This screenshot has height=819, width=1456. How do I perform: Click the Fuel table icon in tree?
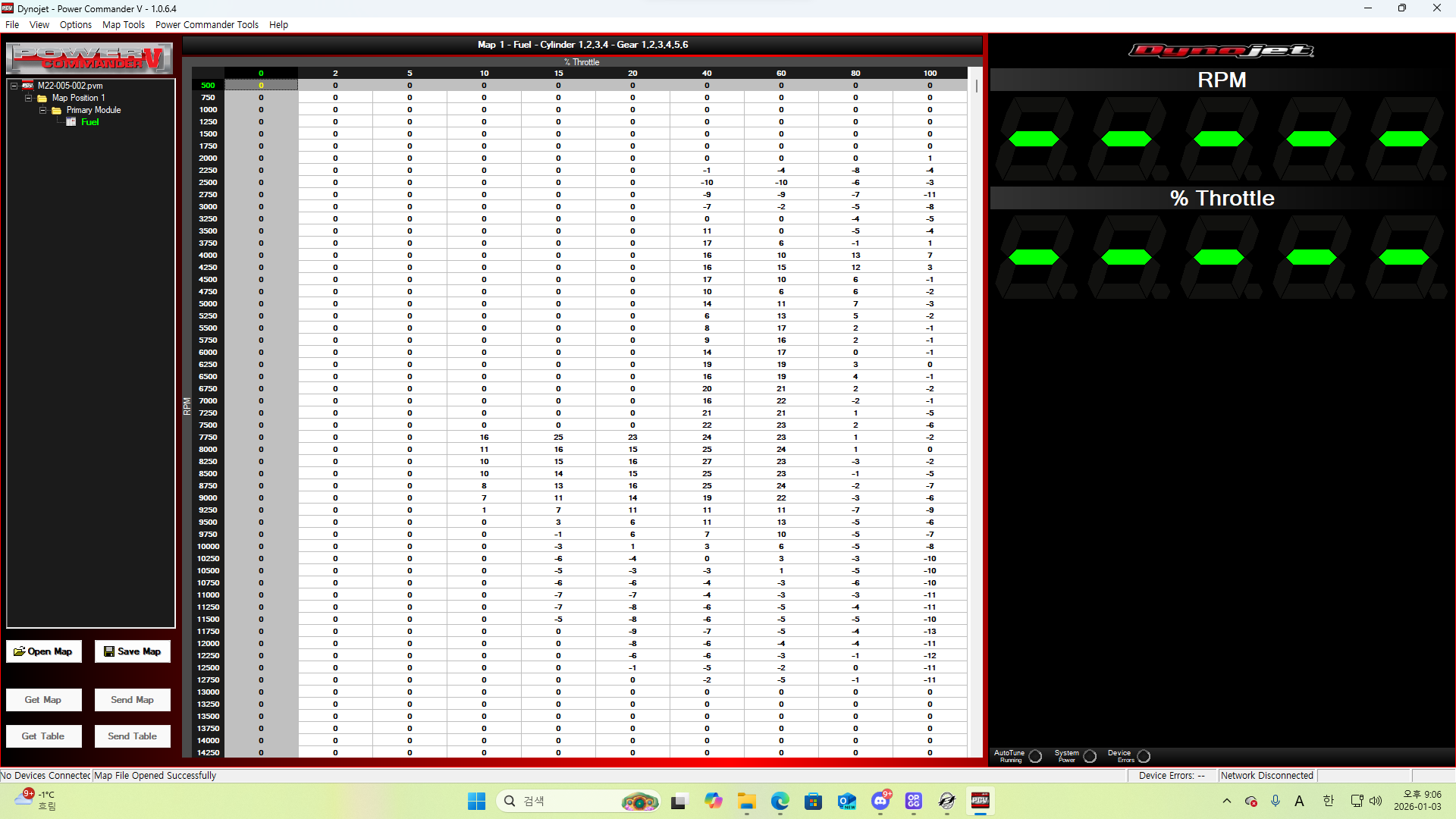click(x=71, y=122)
